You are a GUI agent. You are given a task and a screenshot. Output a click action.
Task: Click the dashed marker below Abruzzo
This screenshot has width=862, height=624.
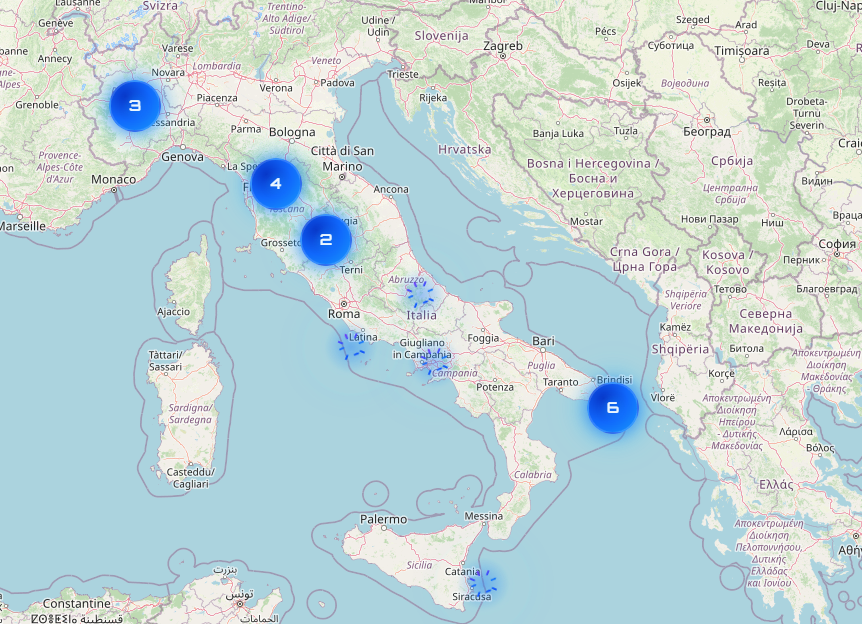click(422, 293)
